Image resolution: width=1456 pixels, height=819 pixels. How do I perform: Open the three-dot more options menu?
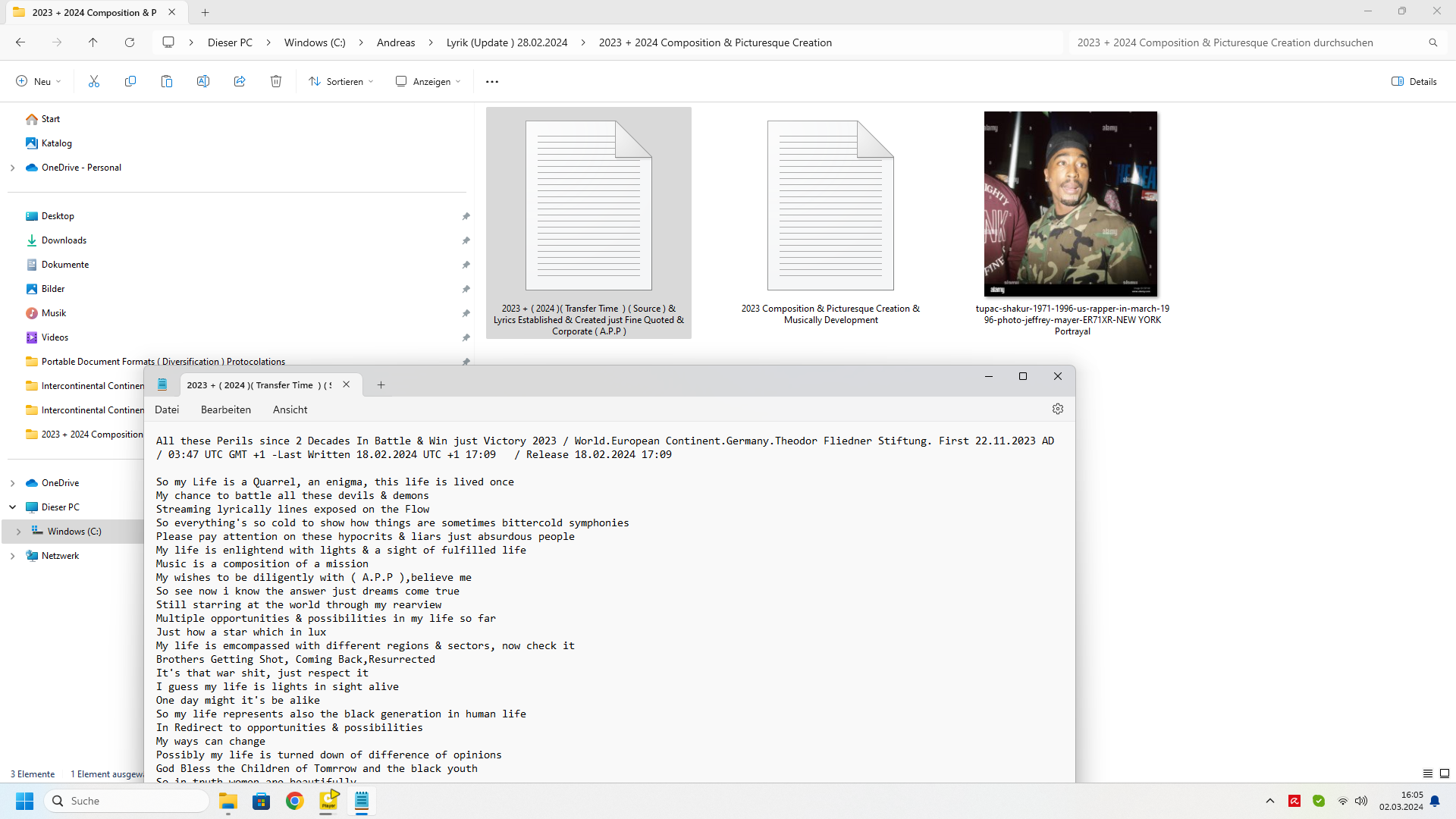[492, 82]
